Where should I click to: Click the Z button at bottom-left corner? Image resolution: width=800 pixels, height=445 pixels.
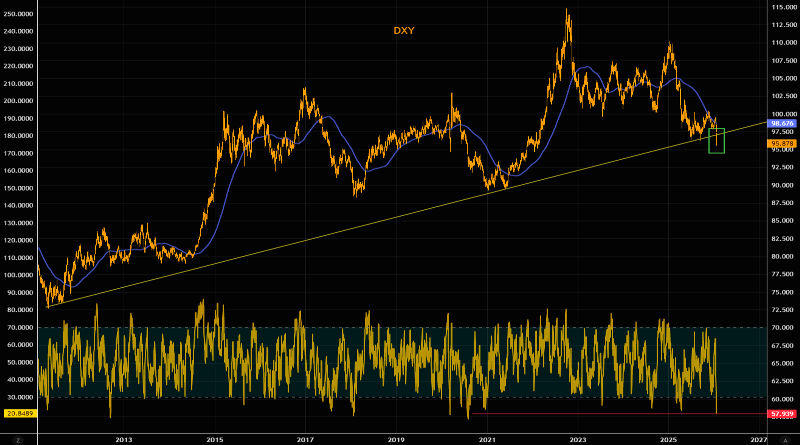19,438
